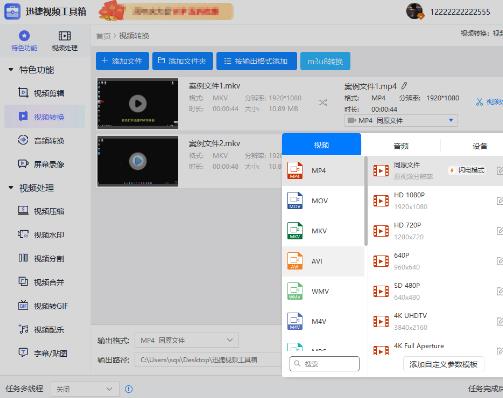Choose the AVI format in the list
The image size is (503, 398).
[323, 261]
